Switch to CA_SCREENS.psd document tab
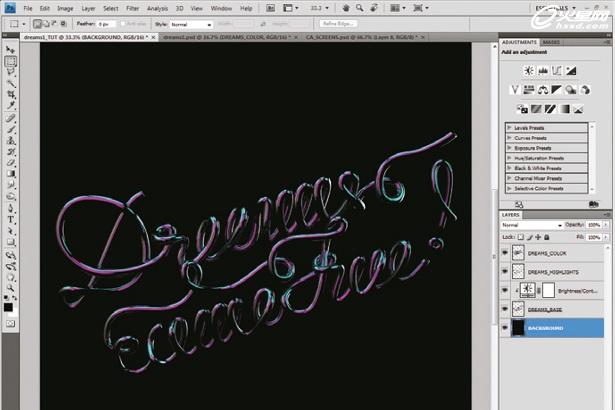 363,37
